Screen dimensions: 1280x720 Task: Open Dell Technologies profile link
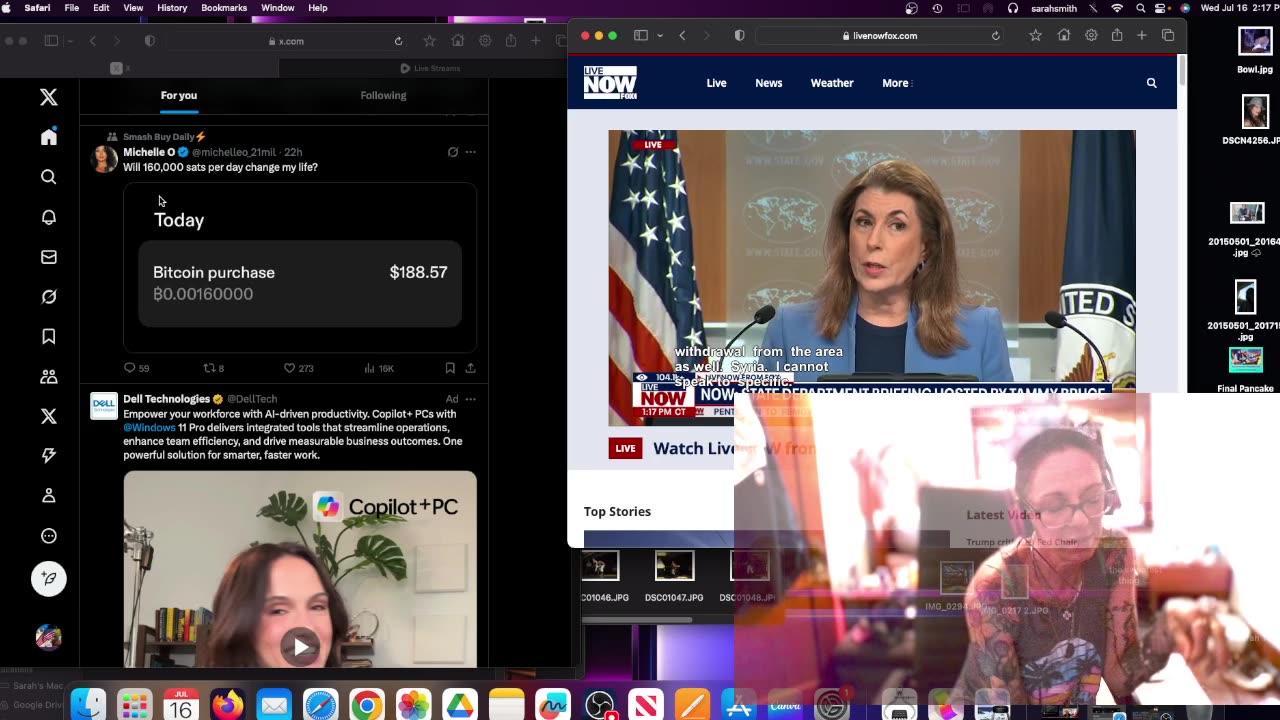pyautogui.click(x=166, y=399)
